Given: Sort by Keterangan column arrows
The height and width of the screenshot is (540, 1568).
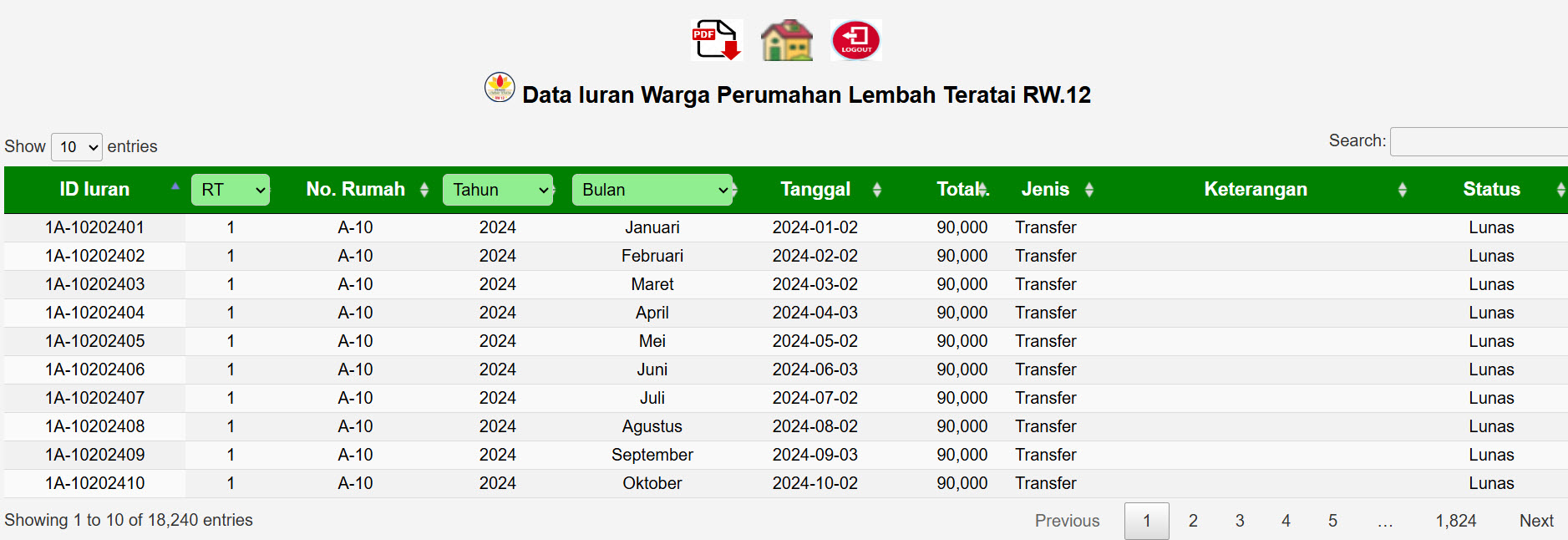Looking at the screenshot, I should 1402,190.
